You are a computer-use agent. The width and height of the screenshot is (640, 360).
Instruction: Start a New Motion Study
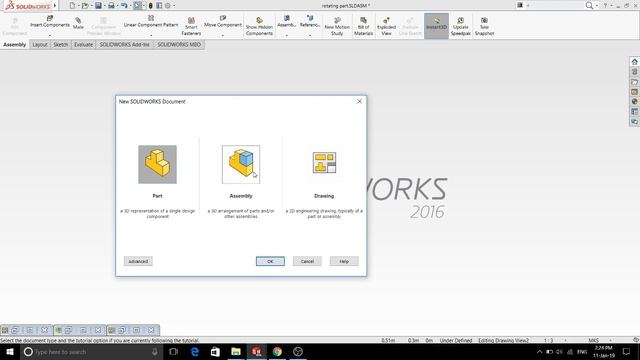coord(337,27)
